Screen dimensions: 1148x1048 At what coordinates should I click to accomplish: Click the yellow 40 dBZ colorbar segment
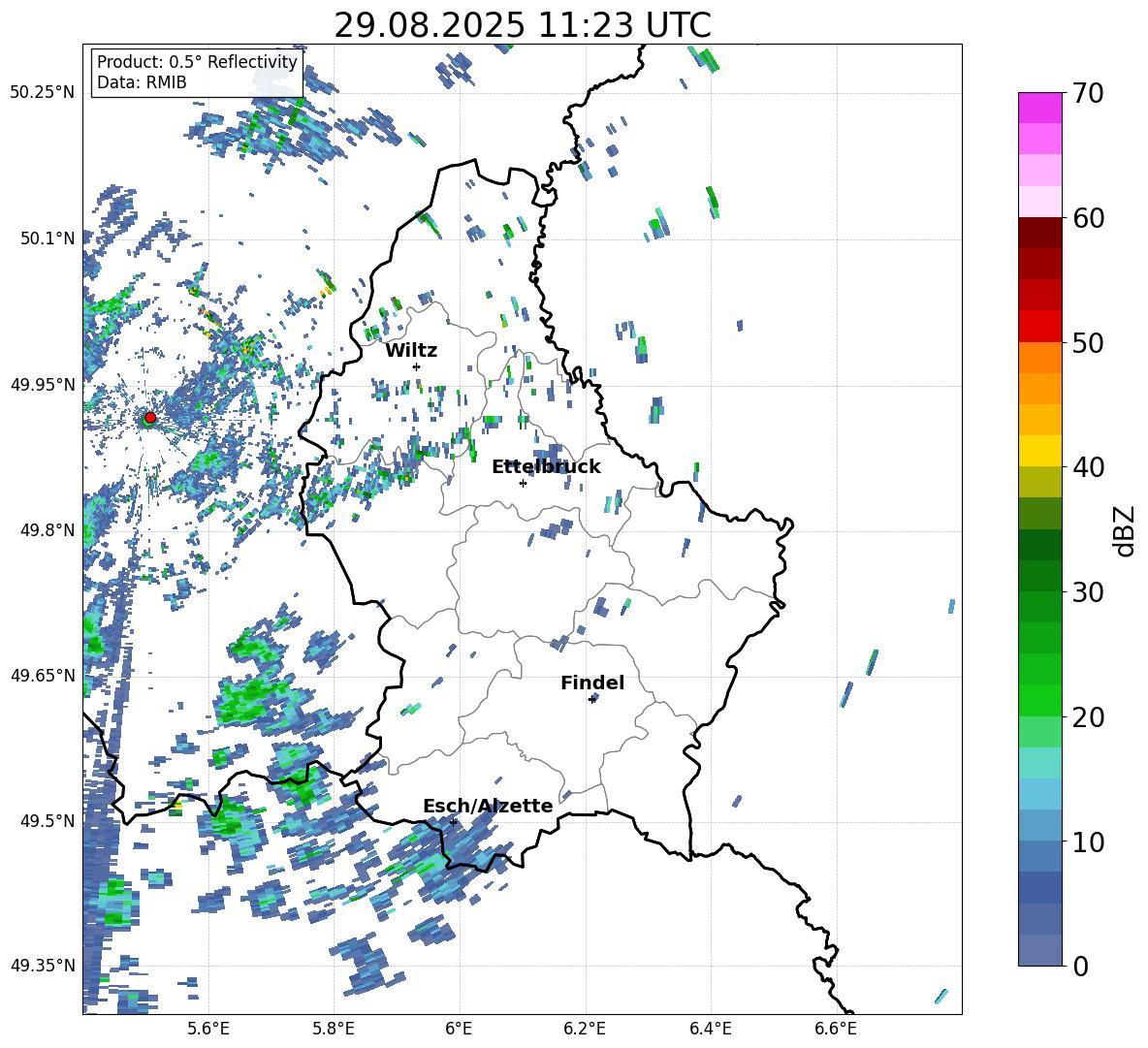click(1039, 451)
